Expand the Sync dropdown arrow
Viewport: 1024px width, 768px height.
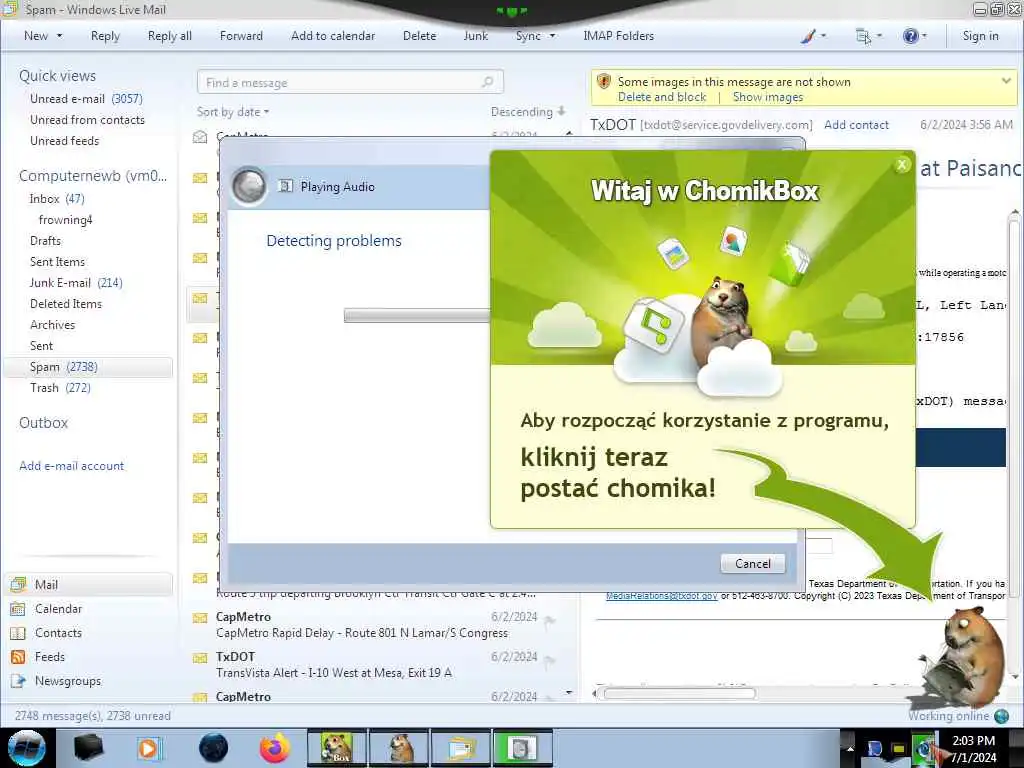552,36
